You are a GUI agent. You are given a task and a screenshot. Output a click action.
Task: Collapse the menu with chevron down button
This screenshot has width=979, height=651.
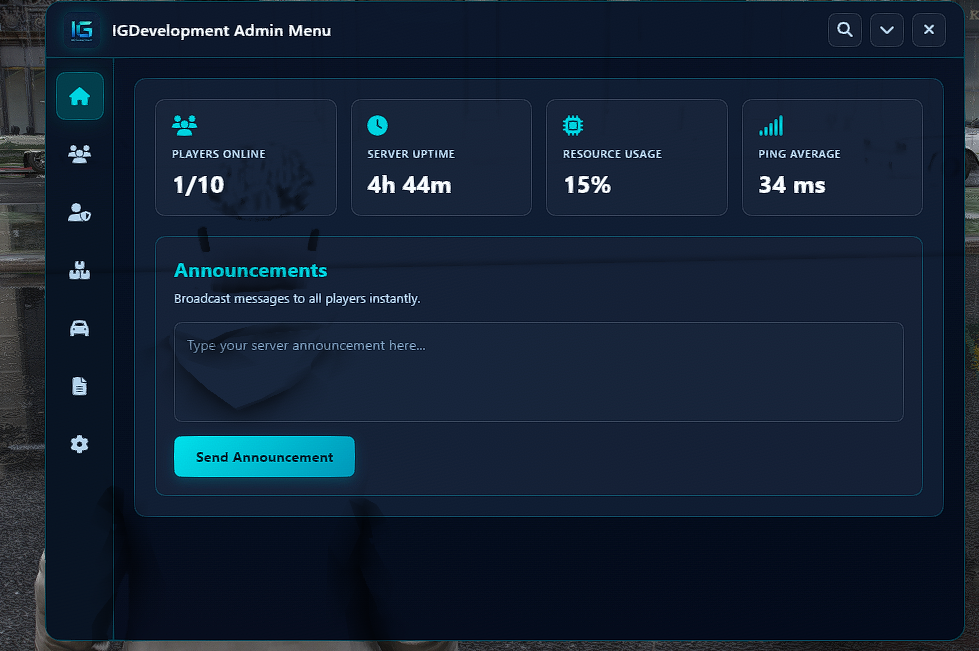887,30
